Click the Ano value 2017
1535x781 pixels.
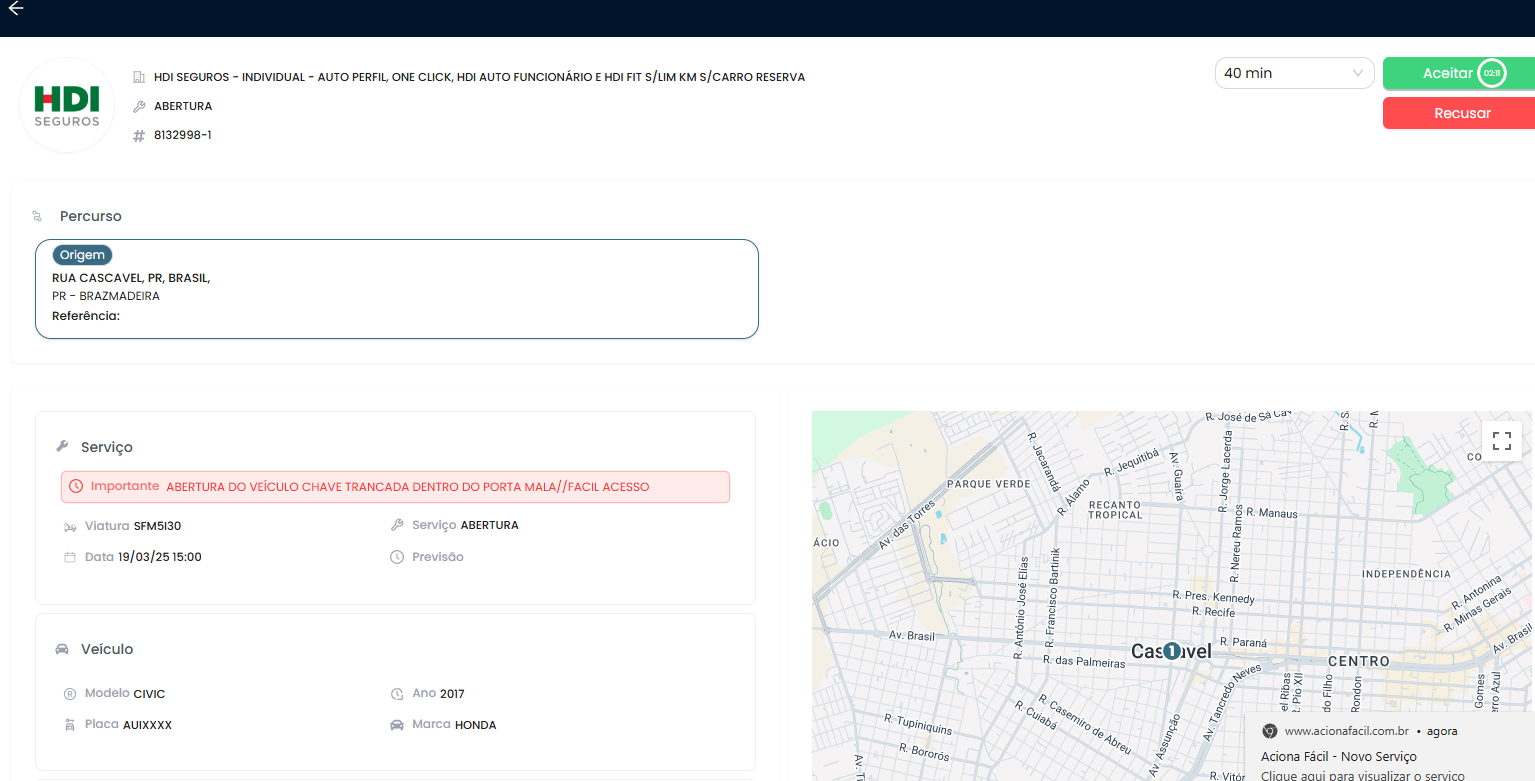coord(452,694)
